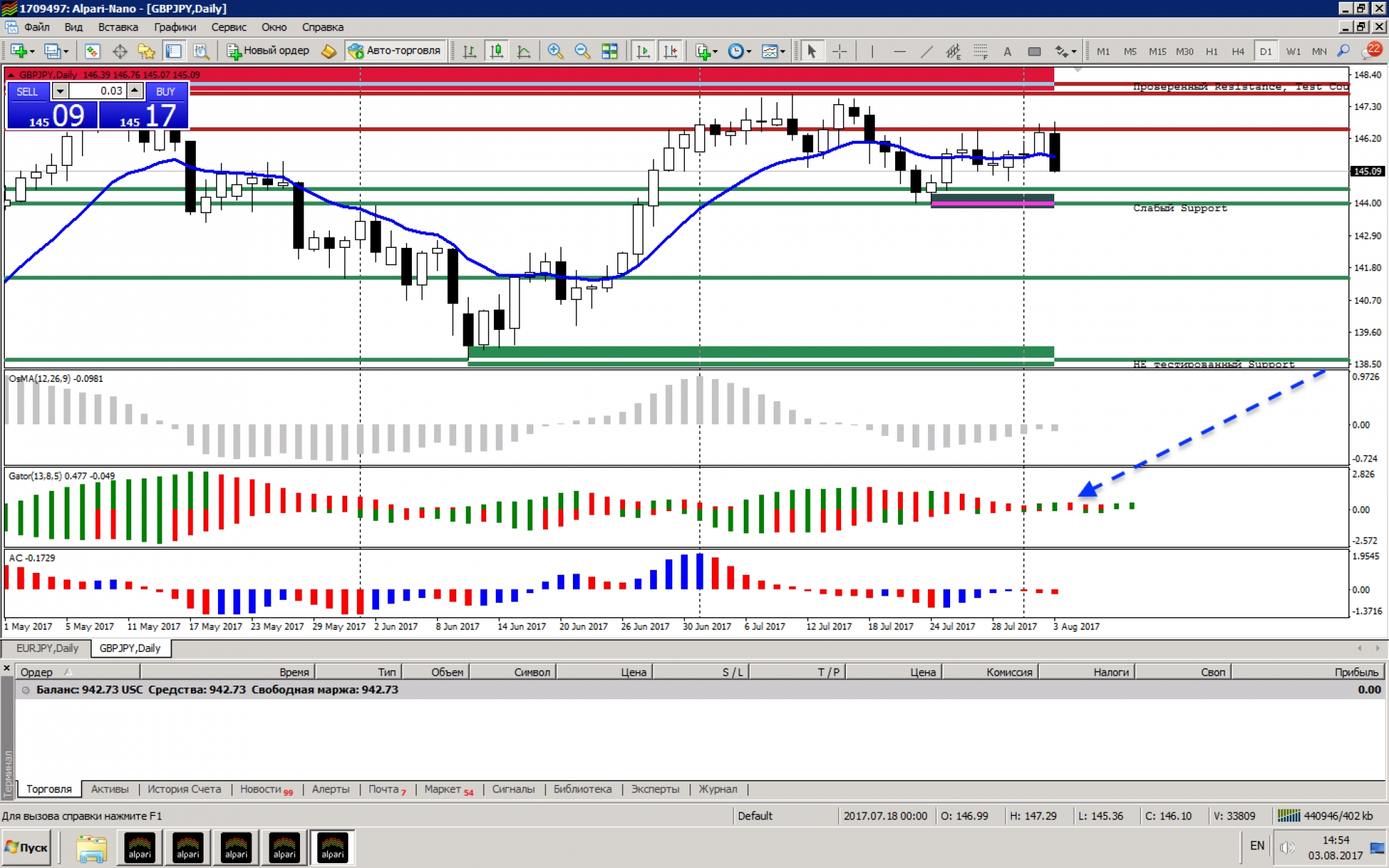The height and width of the screenshot is (868, 1389).
Task: Open the Почта terminal tab
Action: pos(387,789)
